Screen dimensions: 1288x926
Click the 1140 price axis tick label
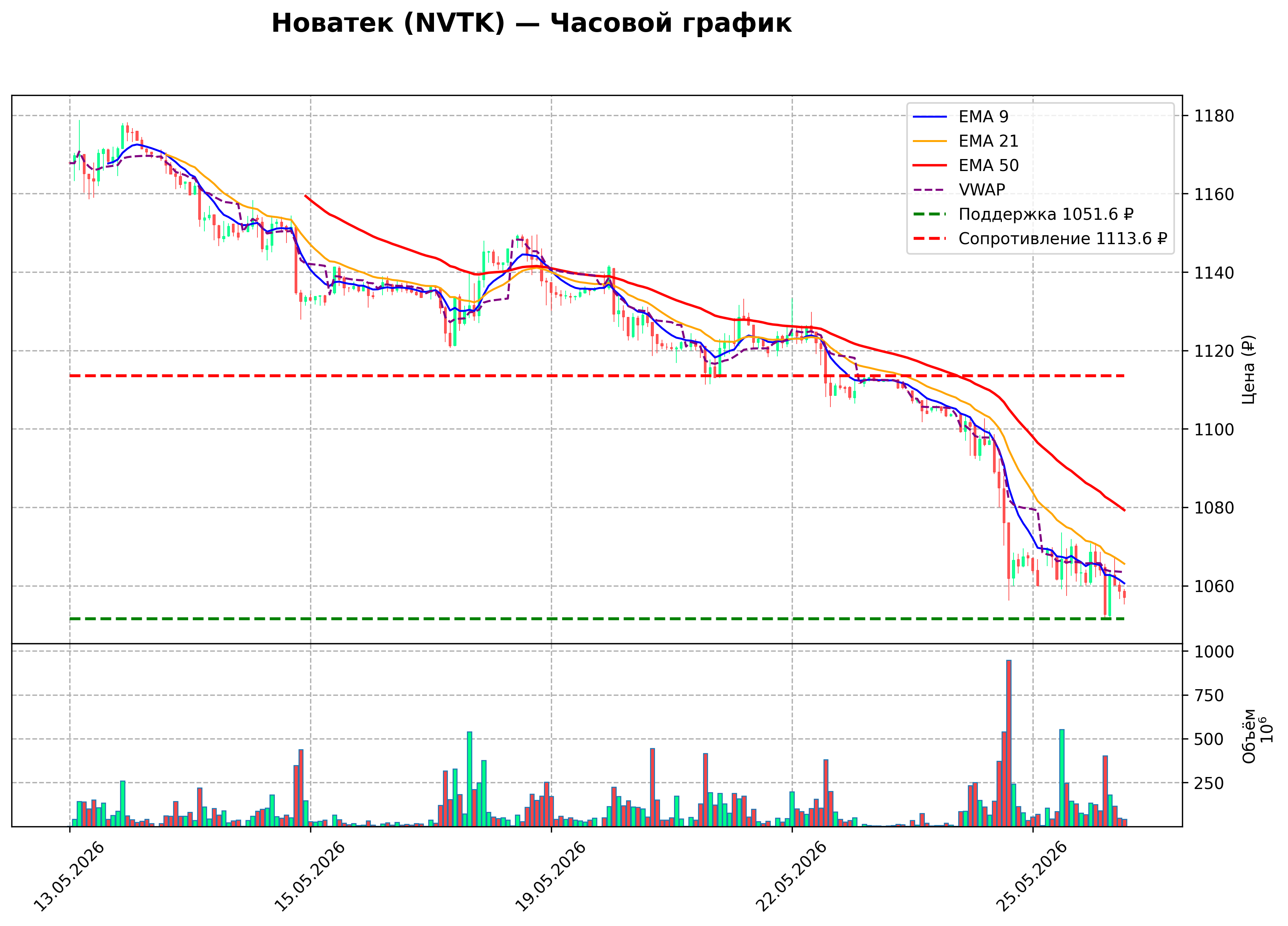click(x=1214, y=272)
